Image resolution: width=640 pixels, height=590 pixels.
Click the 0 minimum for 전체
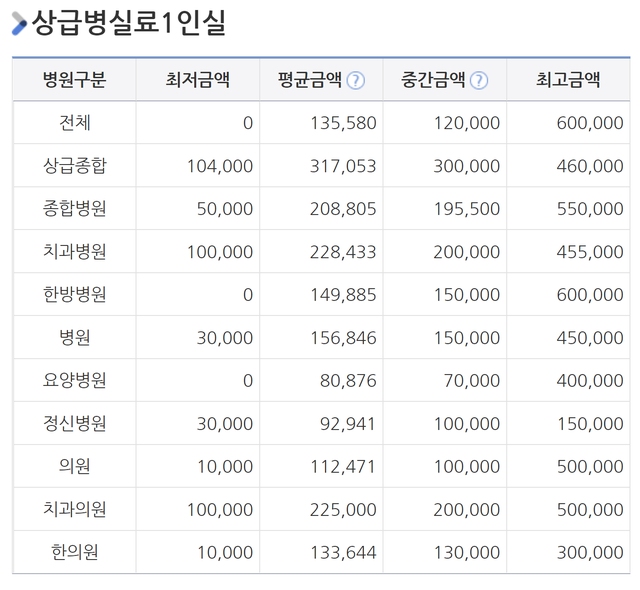248,123
